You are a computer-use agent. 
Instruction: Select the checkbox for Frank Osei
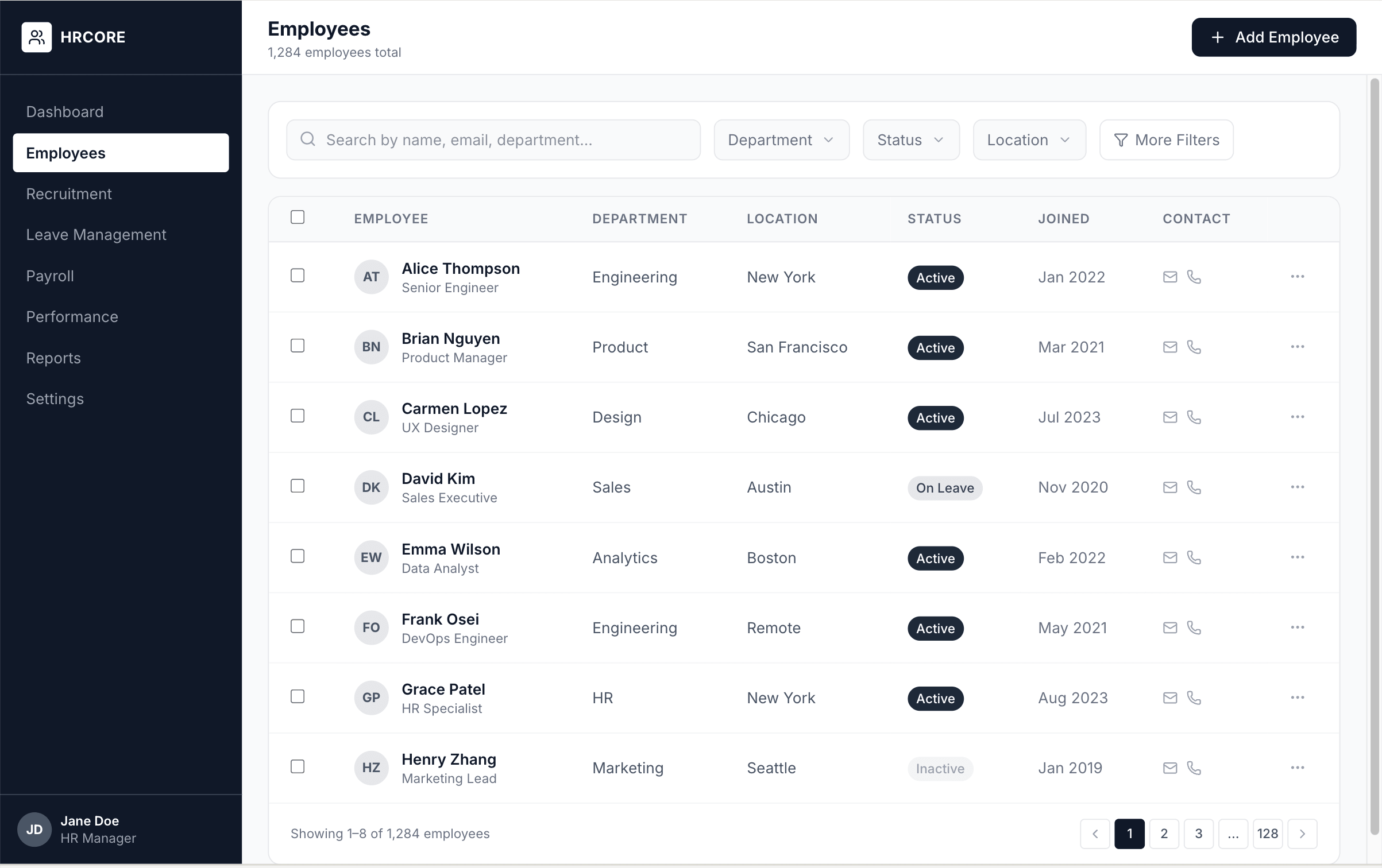pos(298,626)
